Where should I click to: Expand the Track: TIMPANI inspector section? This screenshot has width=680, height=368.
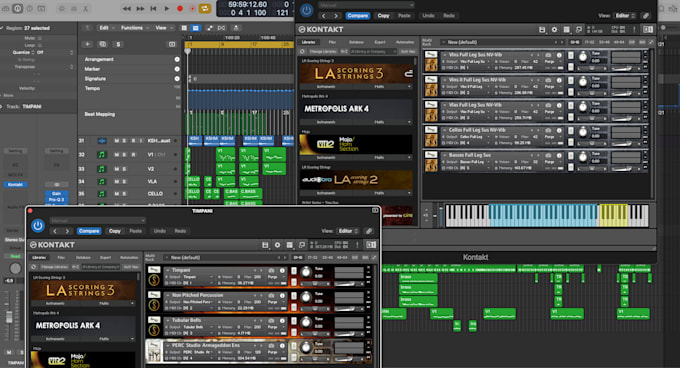pyautogui.click(x=2, y=106)
